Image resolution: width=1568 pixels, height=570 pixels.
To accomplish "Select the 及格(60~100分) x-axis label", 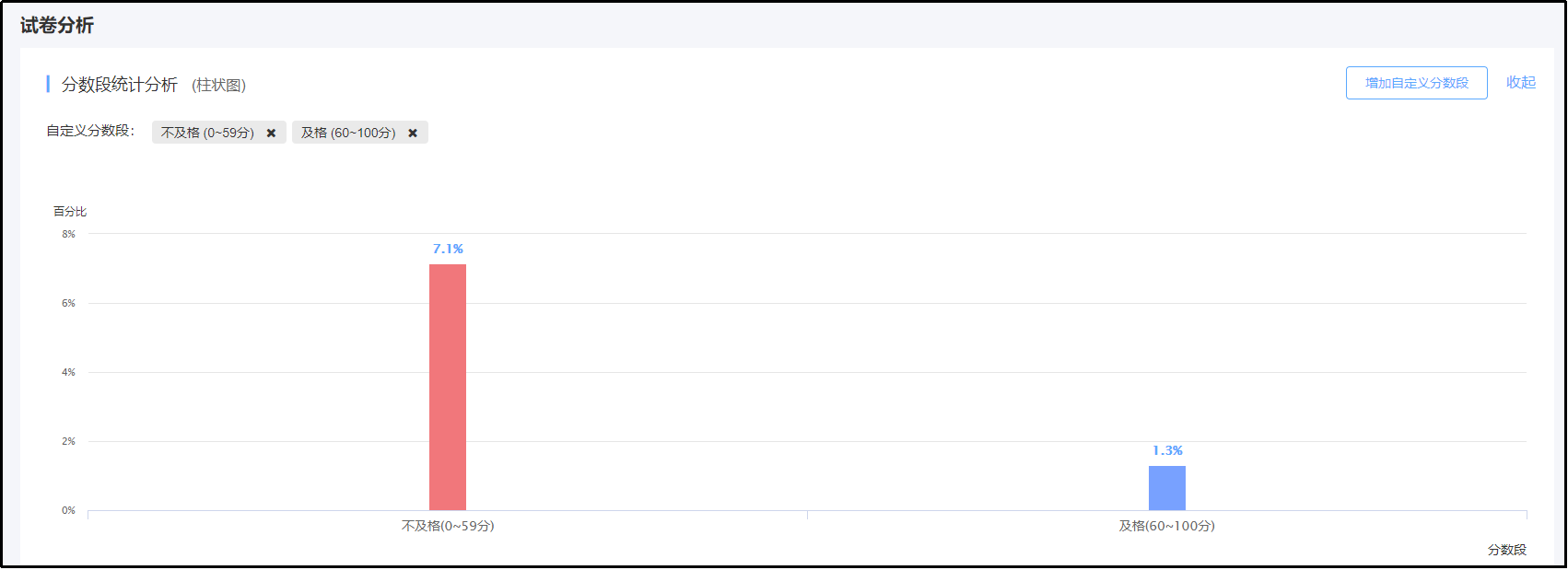I will [1166, 526].
